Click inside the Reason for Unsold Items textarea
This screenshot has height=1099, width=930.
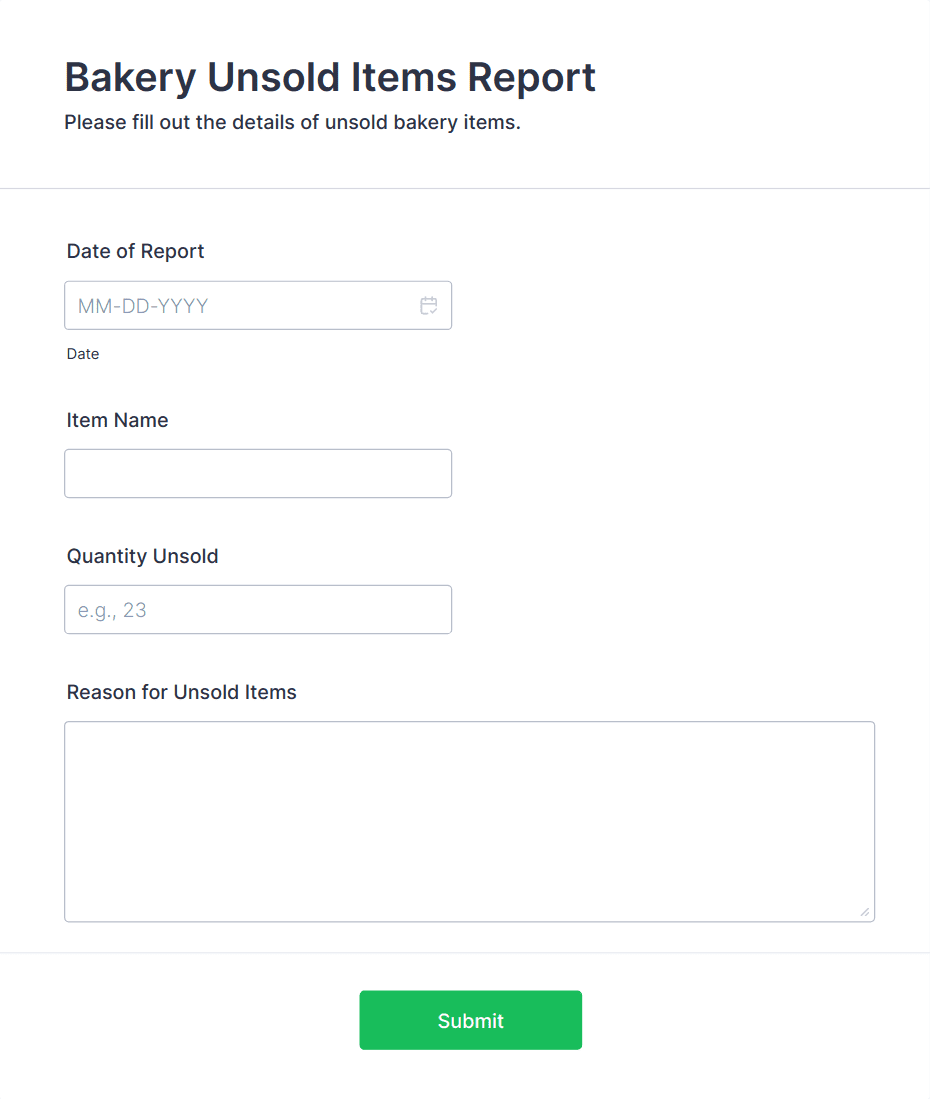coord(469,821)
